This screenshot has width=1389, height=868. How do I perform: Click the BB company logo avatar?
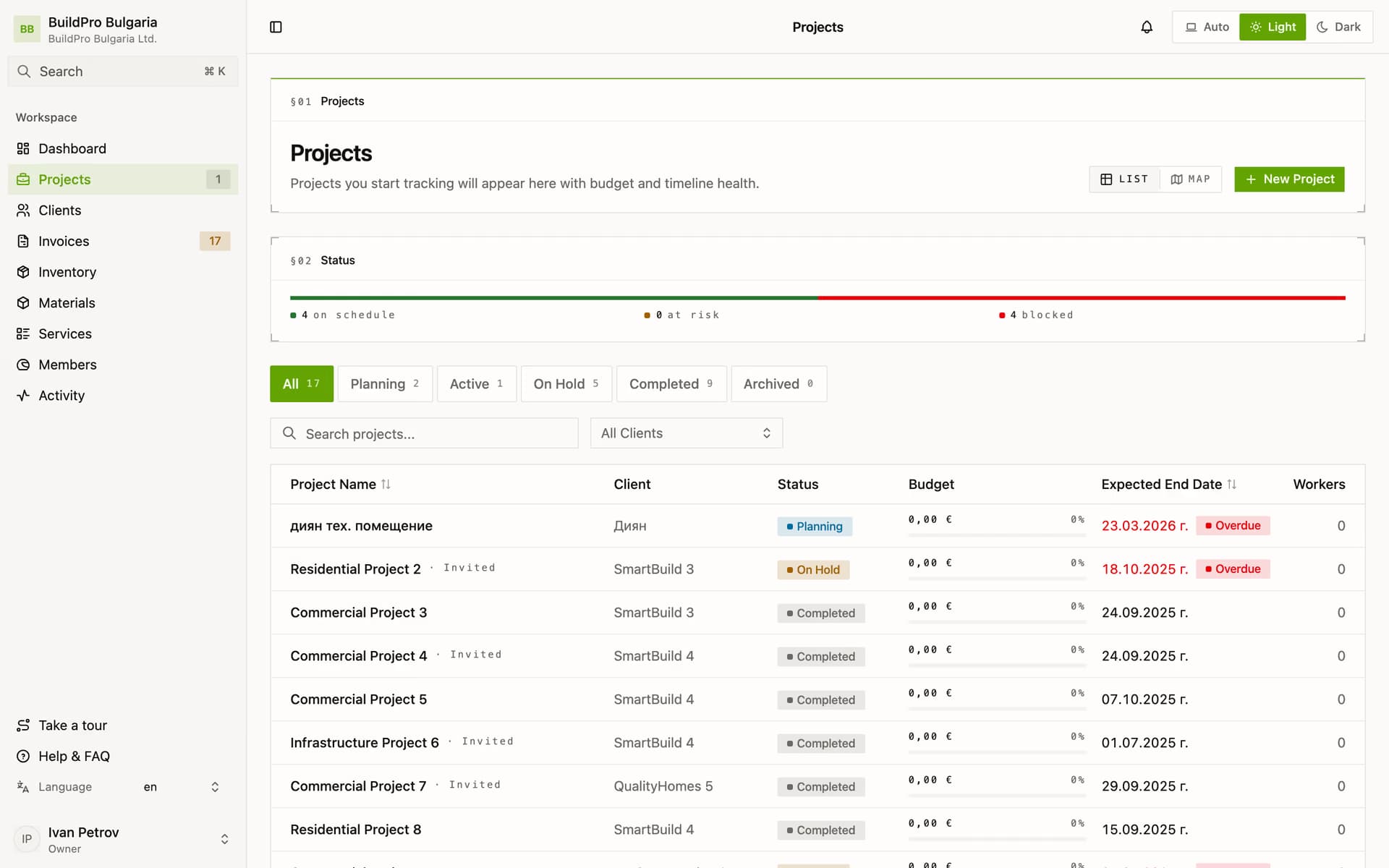coord(27,29)
